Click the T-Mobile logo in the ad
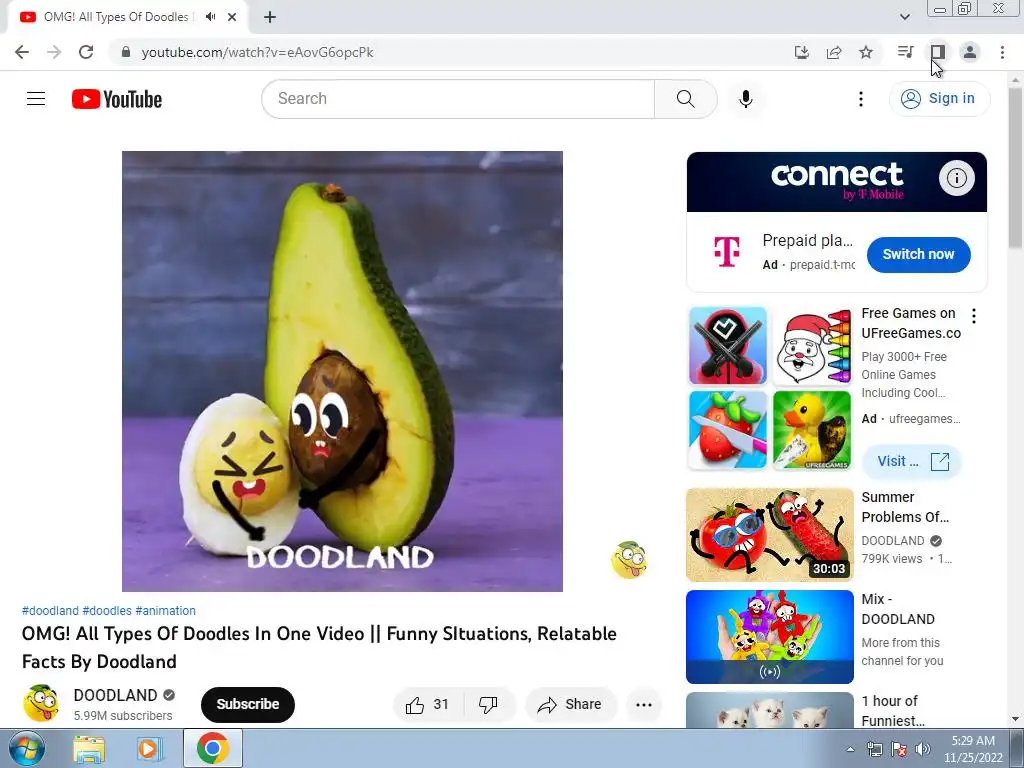This screenshot has width=1024, height=768. pos(726,252)
